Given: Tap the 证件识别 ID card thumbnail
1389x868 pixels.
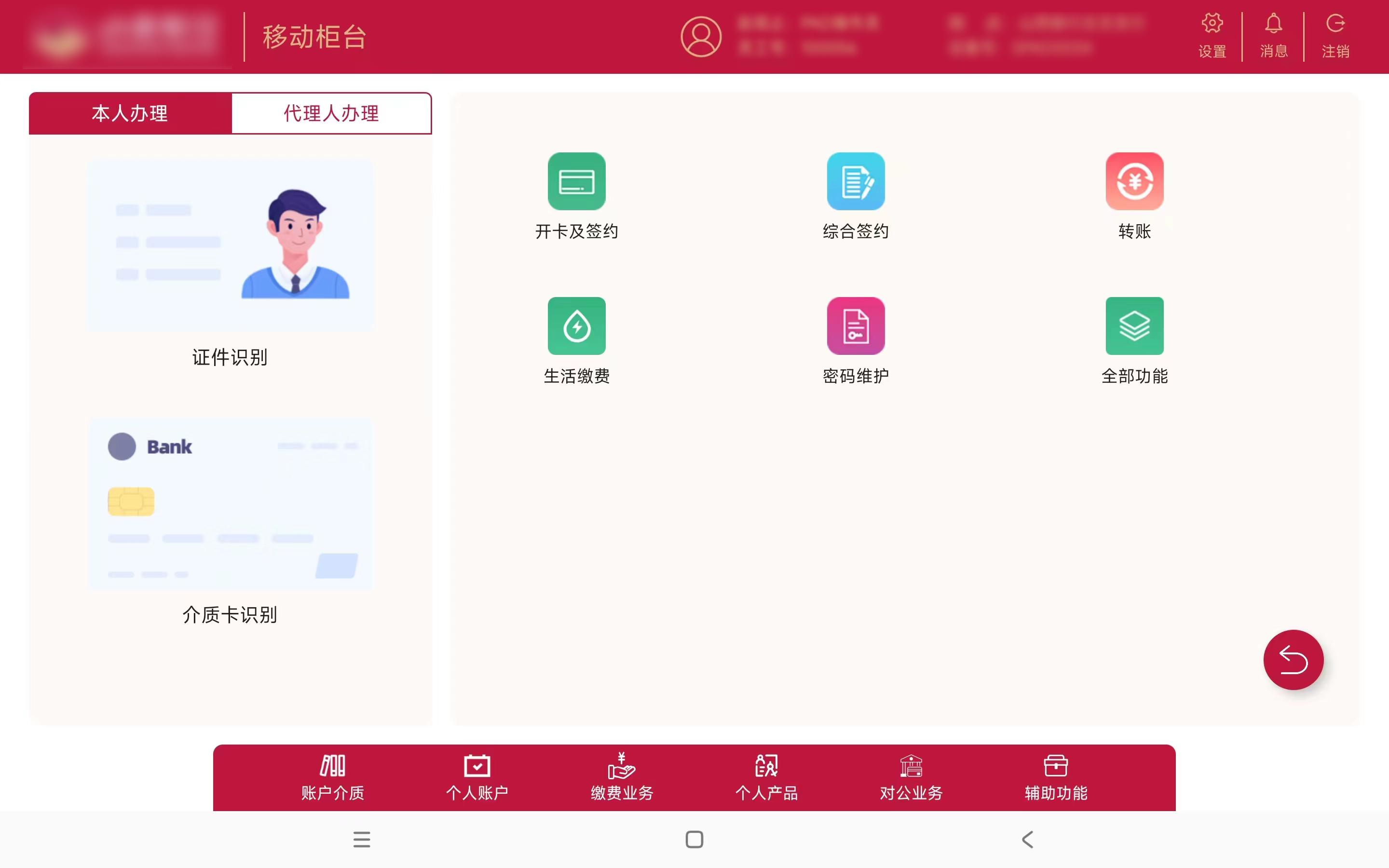Looking at the screenshot, I should [x=230, y=246].
